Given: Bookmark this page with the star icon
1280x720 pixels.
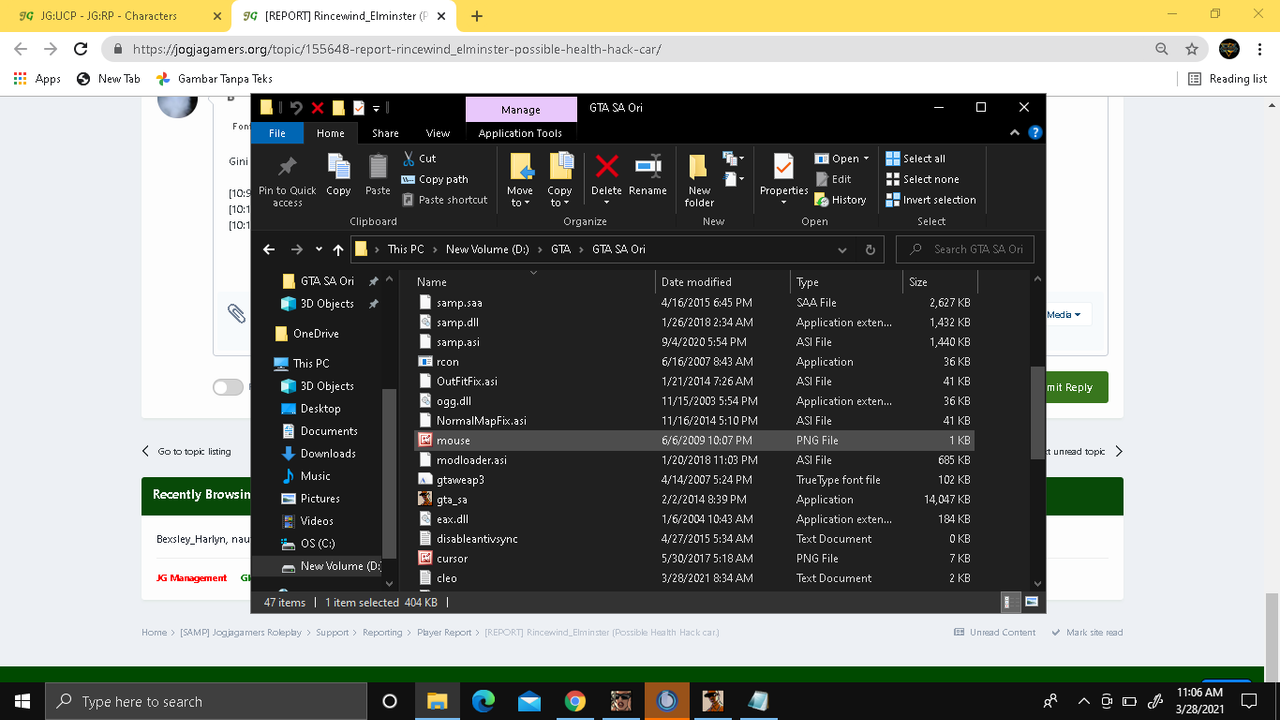Looking at the screenshot, I should [1191, 48].
